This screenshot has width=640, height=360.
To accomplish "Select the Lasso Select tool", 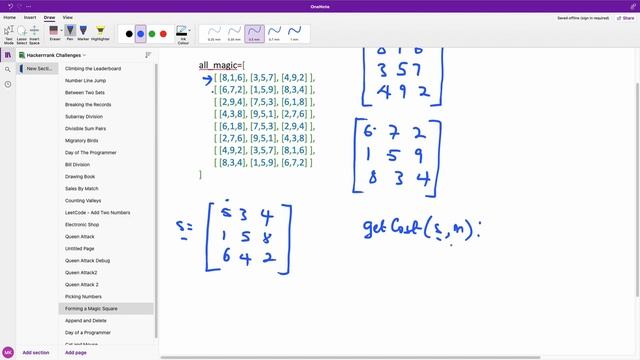I will tap(22, 35).
